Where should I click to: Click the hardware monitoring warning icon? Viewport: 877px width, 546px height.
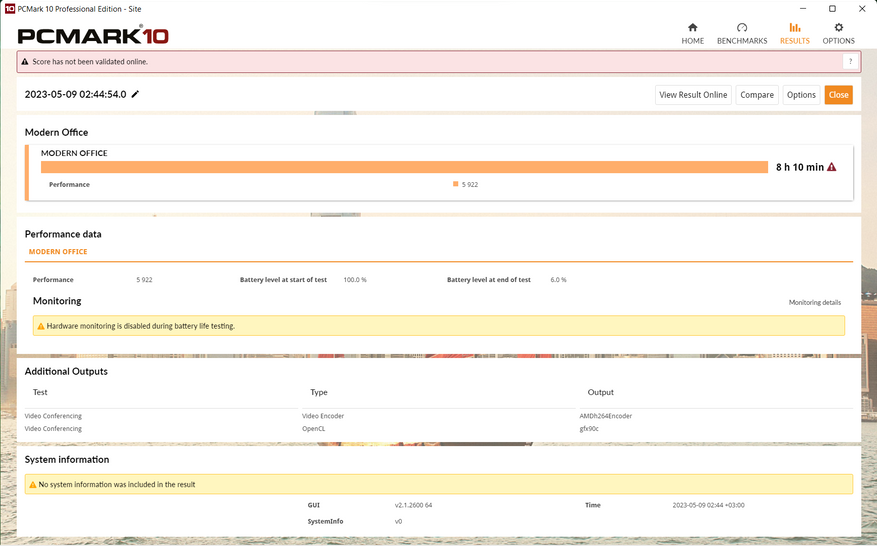[40, 326]
